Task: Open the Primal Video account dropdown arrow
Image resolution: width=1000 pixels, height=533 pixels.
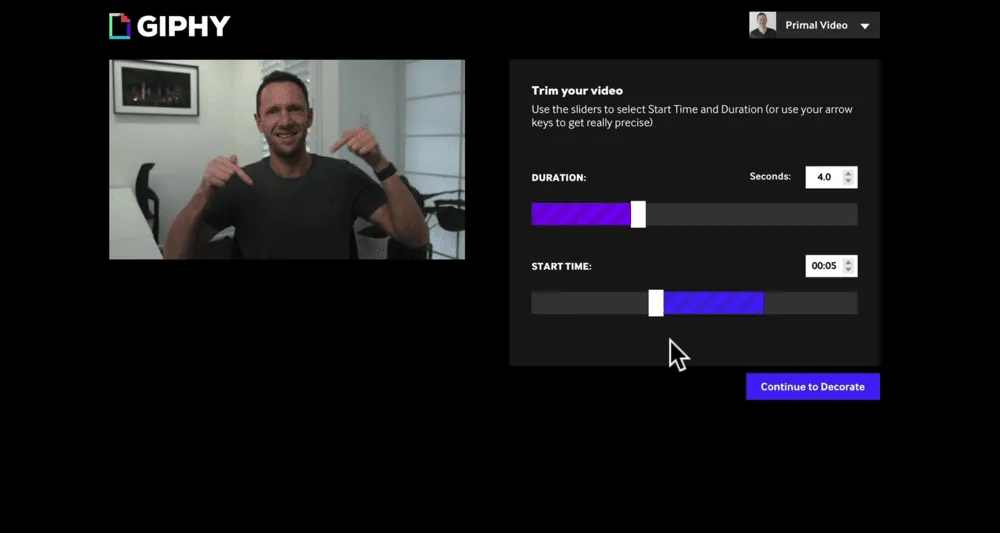Action: 865,26
